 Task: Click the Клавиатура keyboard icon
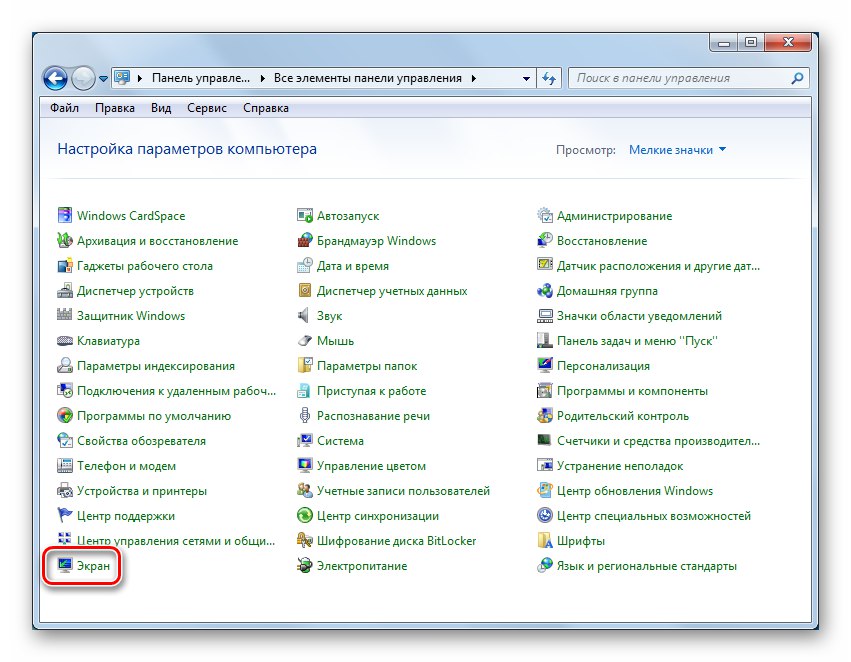(65, 341)
